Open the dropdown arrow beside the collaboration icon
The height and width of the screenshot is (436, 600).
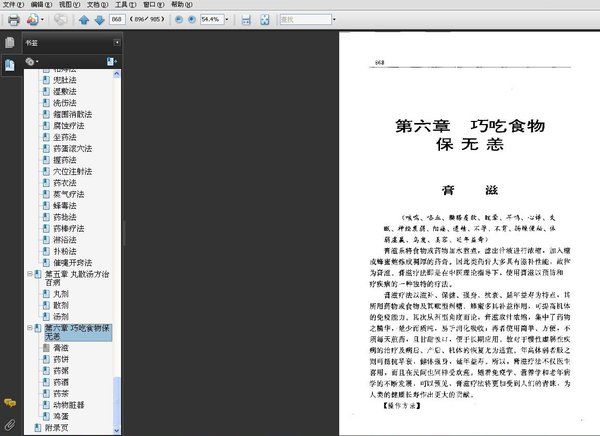click(x=42, y=20)
